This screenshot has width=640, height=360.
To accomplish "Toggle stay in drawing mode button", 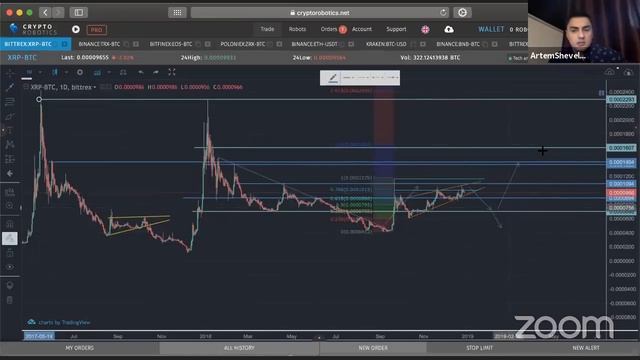I will click(x=10, y=238).
